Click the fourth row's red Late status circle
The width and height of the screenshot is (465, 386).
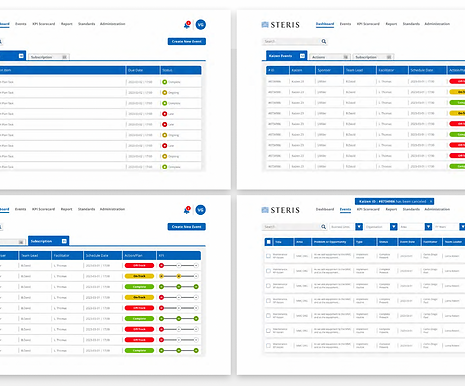[164, 114]
